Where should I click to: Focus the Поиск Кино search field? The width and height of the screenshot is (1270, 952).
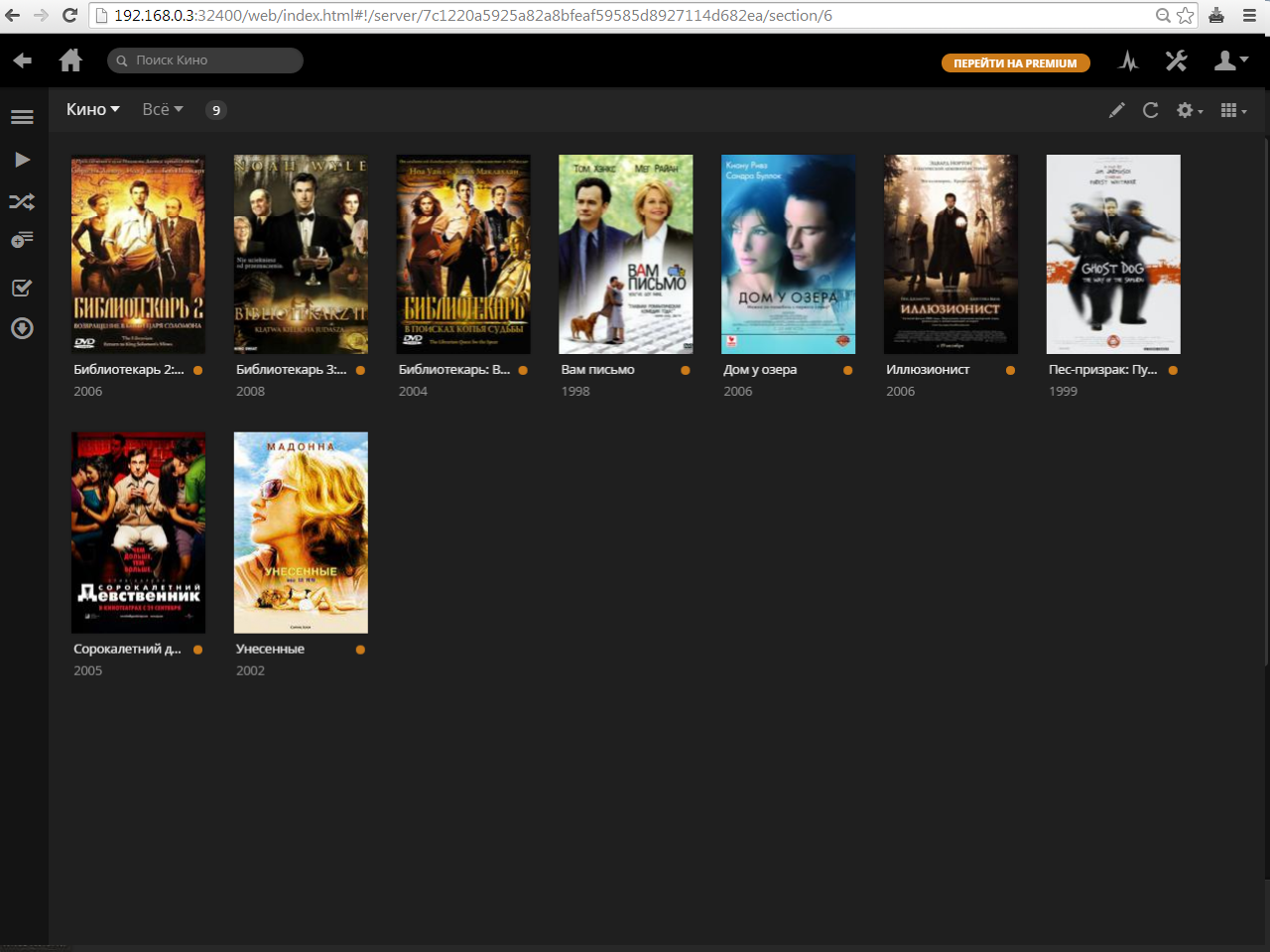pos(205,60)
